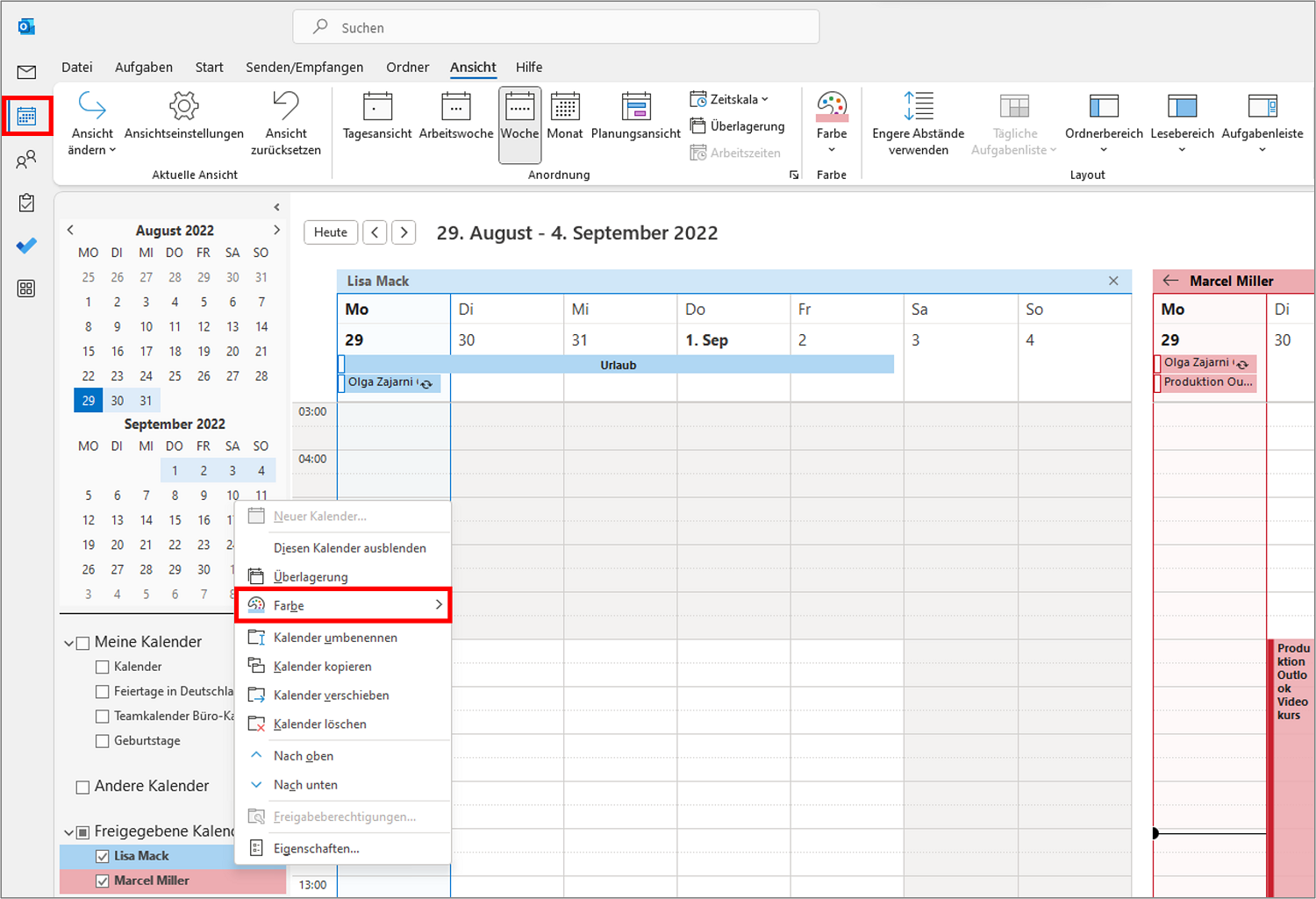Switch to Monat view

(x=565, y=116)
